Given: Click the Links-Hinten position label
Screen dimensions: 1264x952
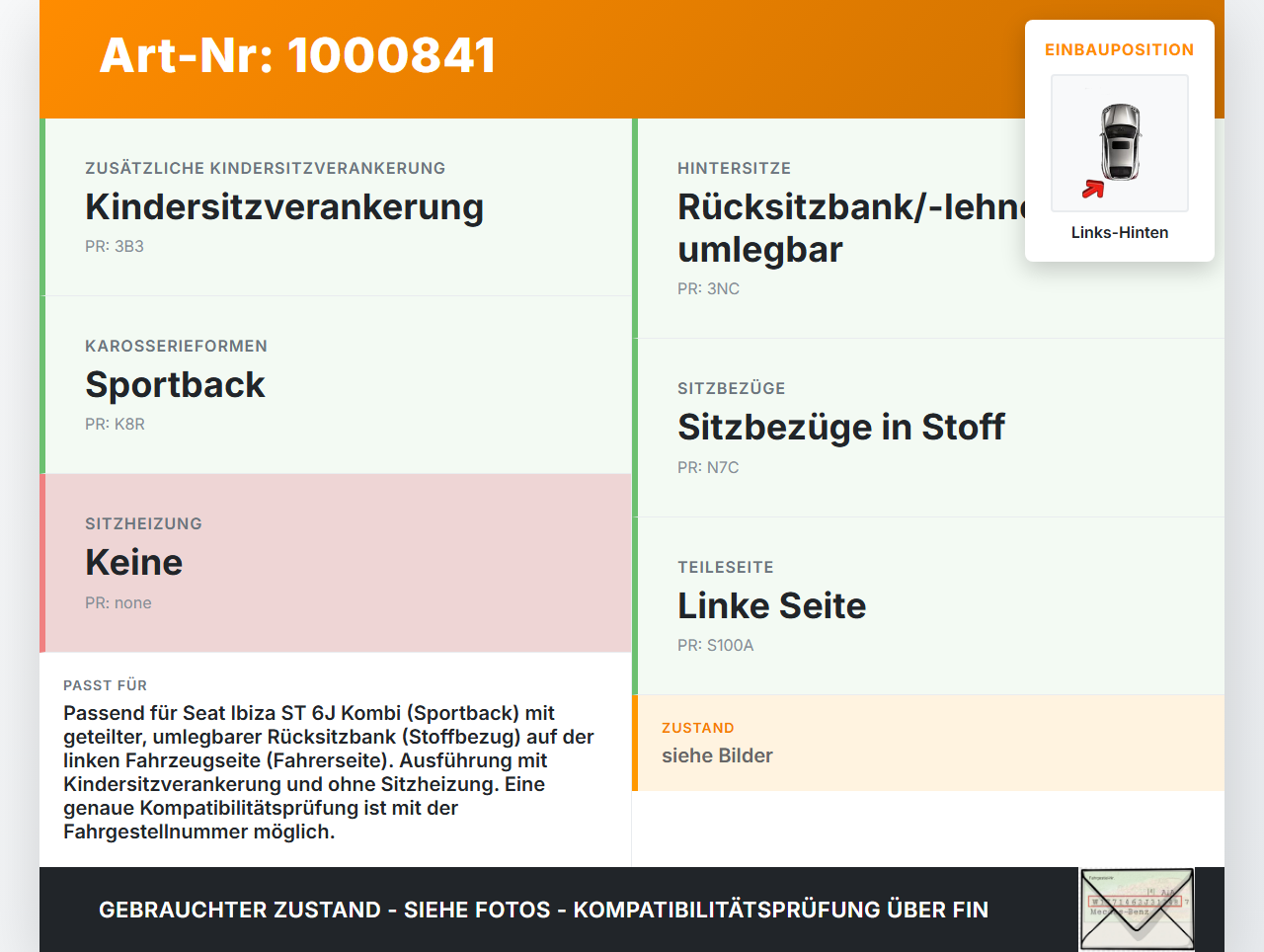Looking at the screenshot, I should pyautogui.click(x=1120, y=232).
